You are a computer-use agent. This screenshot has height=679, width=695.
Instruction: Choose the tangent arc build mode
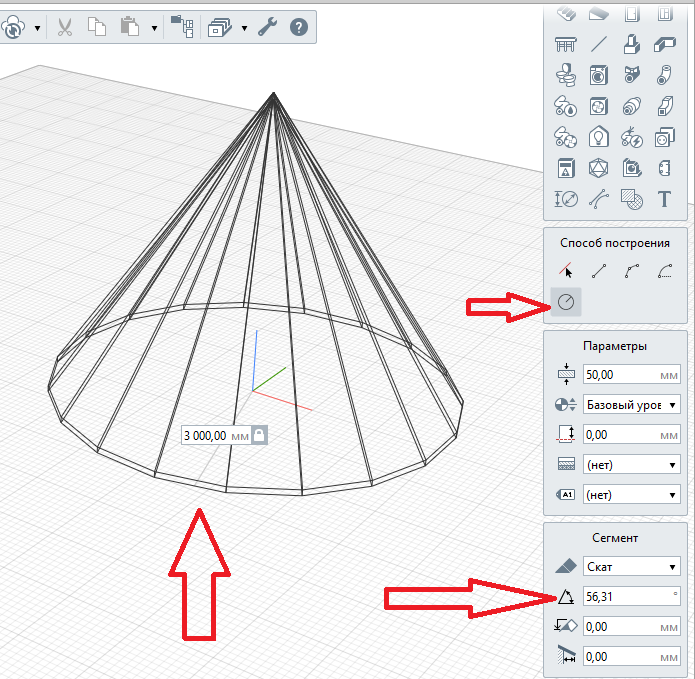pyautogui.click(x=665, y=271)
